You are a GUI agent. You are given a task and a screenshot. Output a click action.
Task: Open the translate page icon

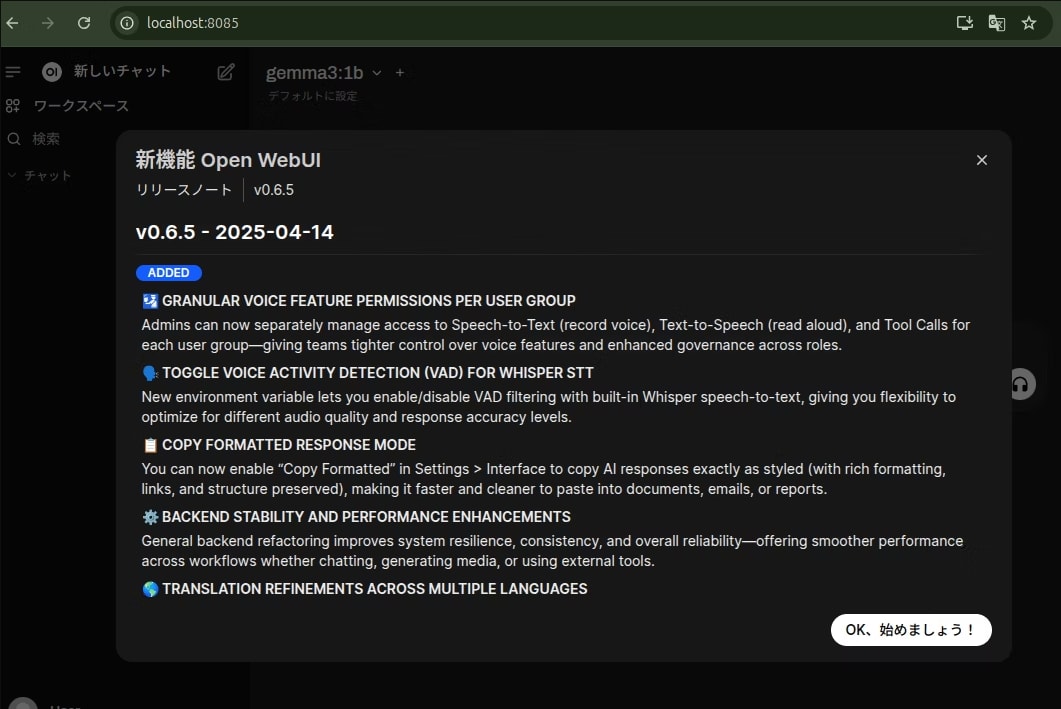point(997,23)
